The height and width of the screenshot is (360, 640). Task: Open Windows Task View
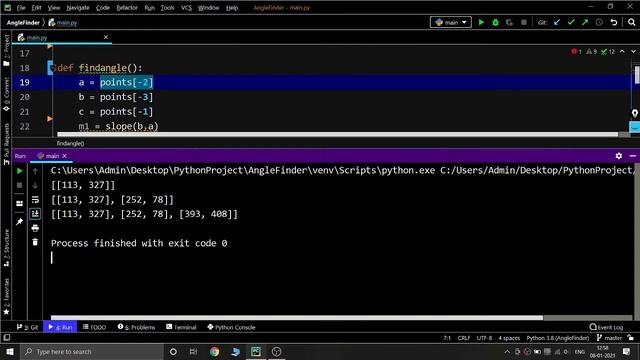point(193,351)
